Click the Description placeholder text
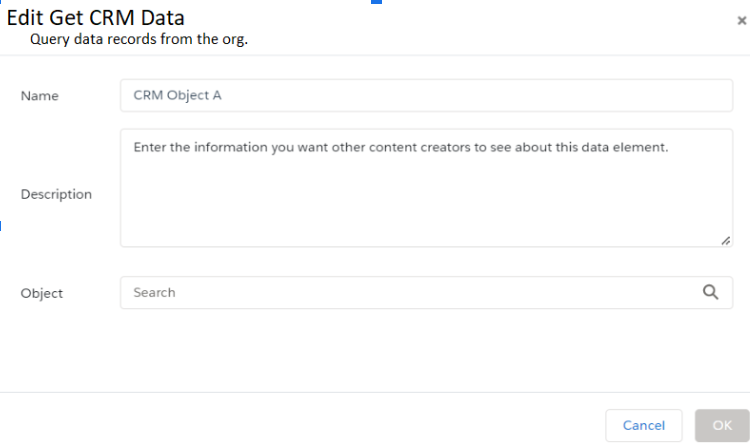This screenshot has width=750, height=444. point(400,146)
